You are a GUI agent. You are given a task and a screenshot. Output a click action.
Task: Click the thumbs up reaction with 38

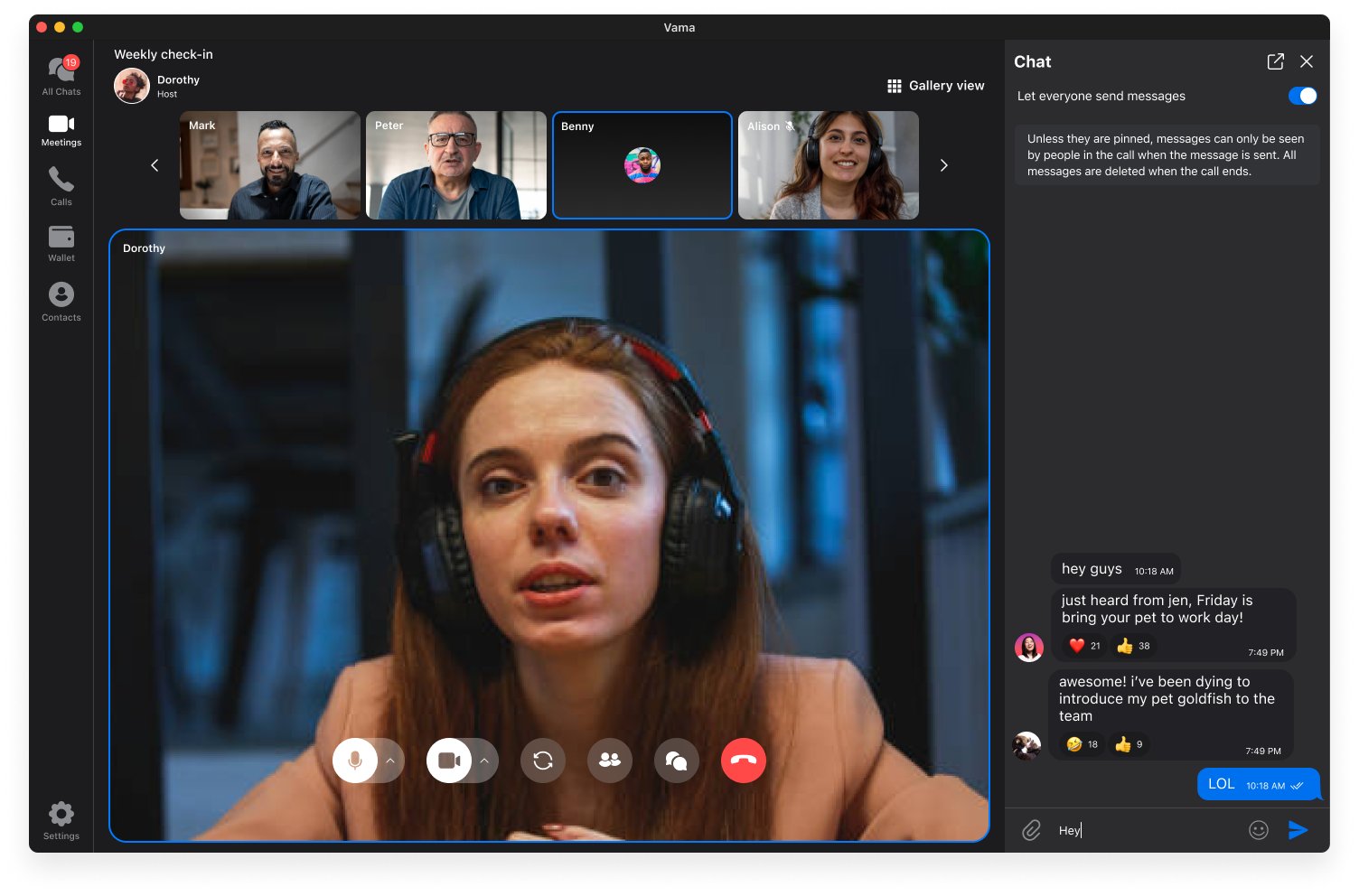click(x=1133, y=646)
